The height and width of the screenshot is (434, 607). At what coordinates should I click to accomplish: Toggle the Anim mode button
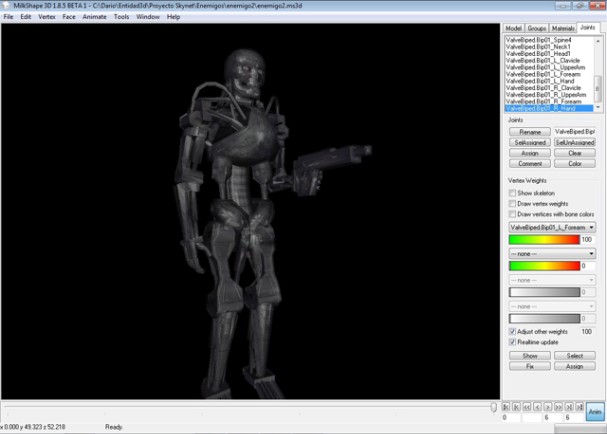tap(595, 412)
